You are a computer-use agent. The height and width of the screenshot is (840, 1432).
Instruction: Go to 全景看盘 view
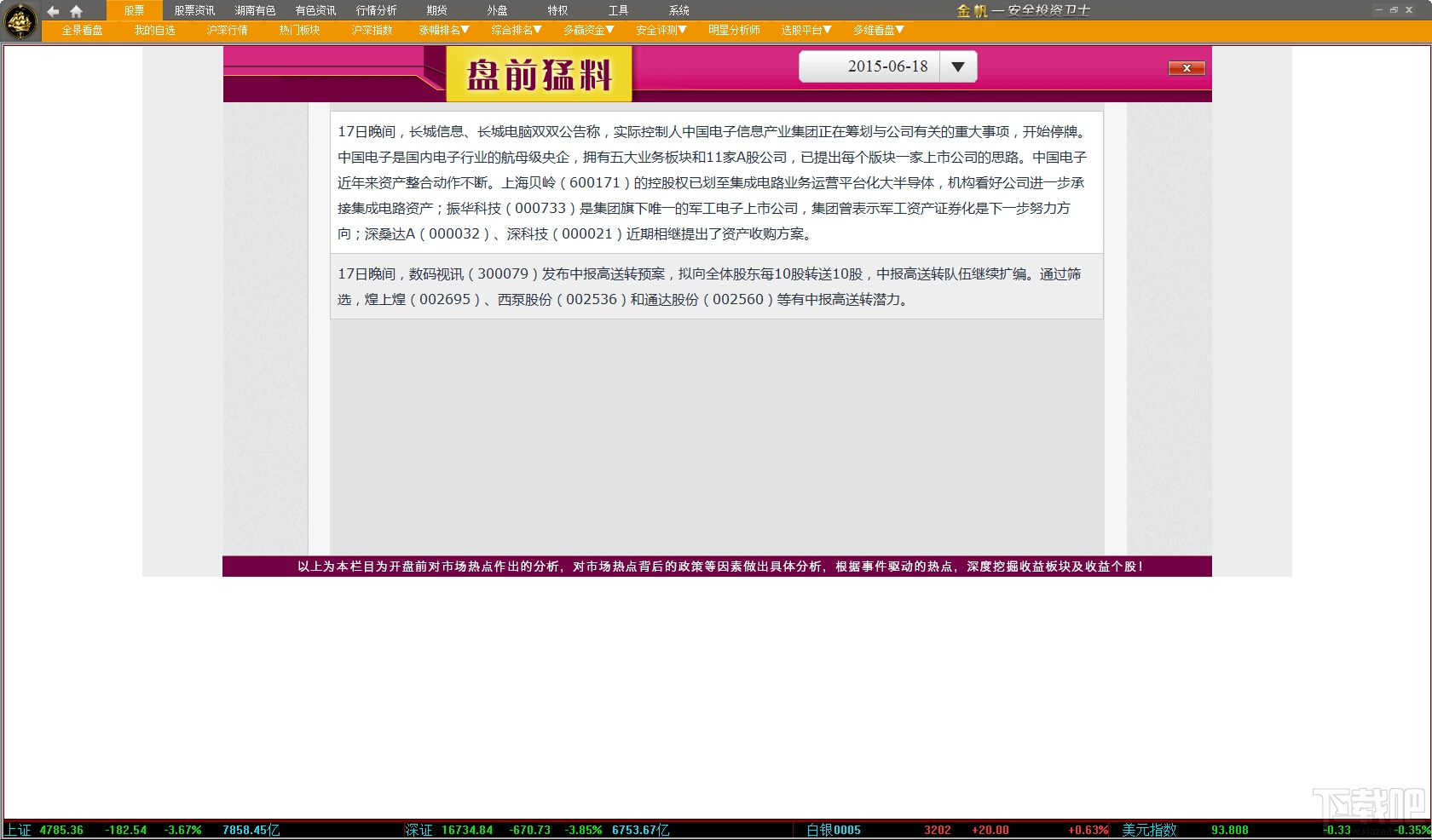[82, 30]
